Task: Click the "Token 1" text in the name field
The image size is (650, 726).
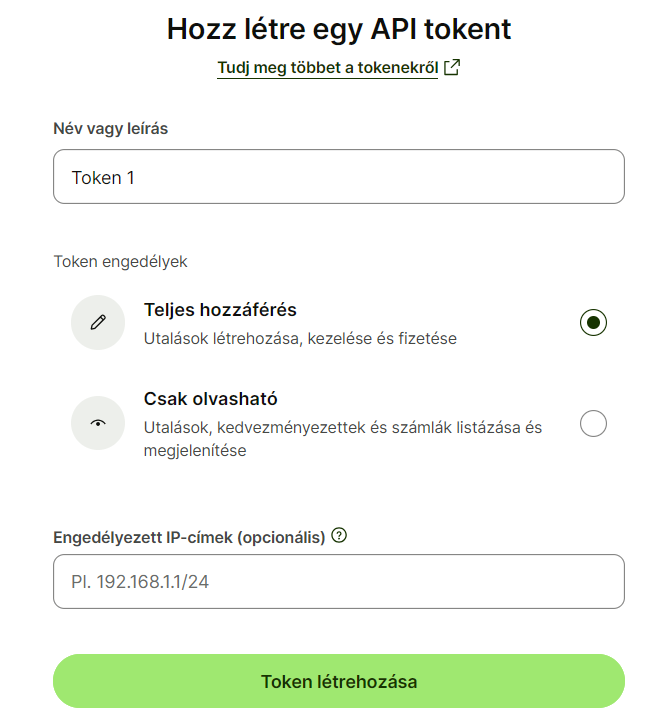Action: (x=103, y=178)
